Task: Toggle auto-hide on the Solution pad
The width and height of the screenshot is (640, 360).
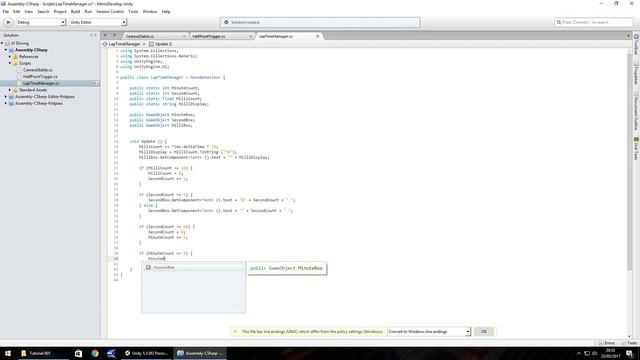Action: point(91,35)
